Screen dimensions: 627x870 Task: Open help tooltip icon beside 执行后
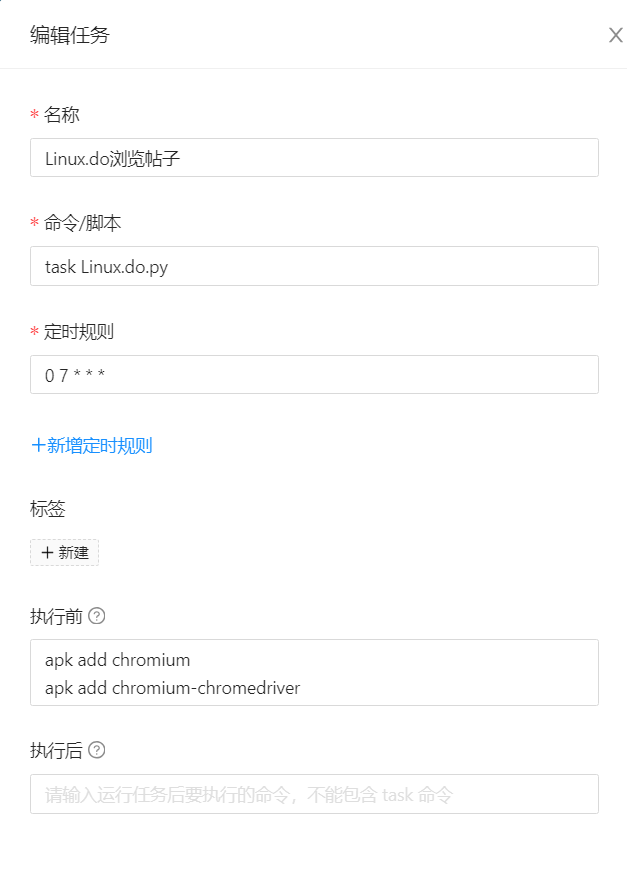point(97,750)
